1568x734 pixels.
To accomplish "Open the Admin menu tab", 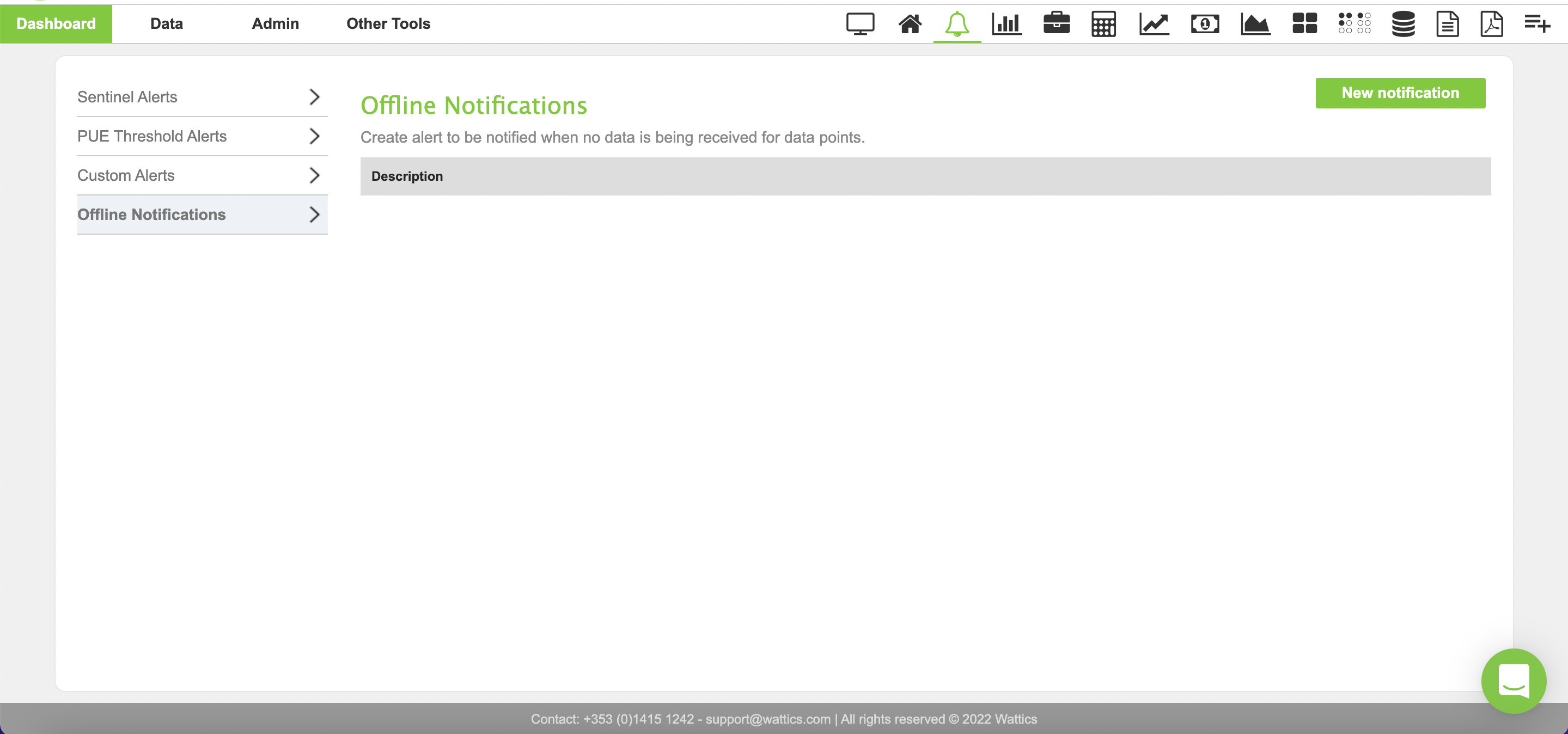I will click(x=275, y=24).
